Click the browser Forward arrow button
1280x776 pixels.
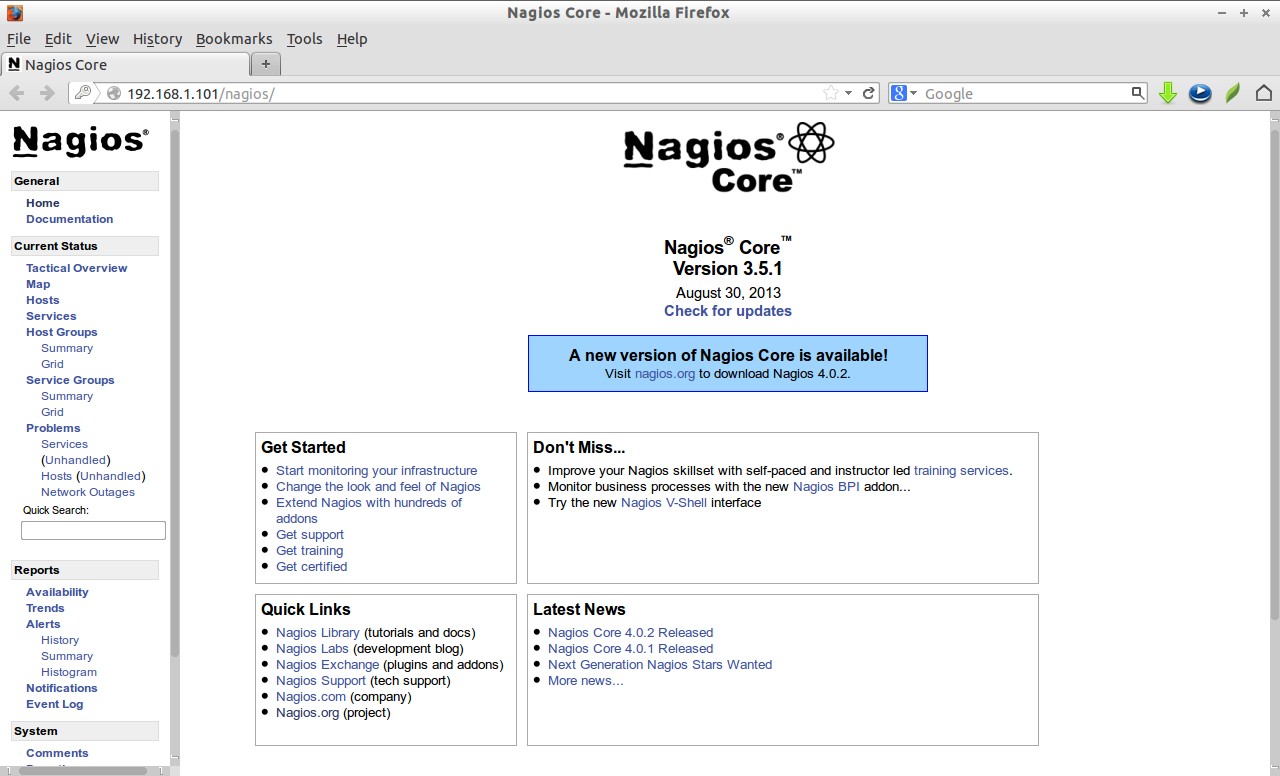[46, 93]
